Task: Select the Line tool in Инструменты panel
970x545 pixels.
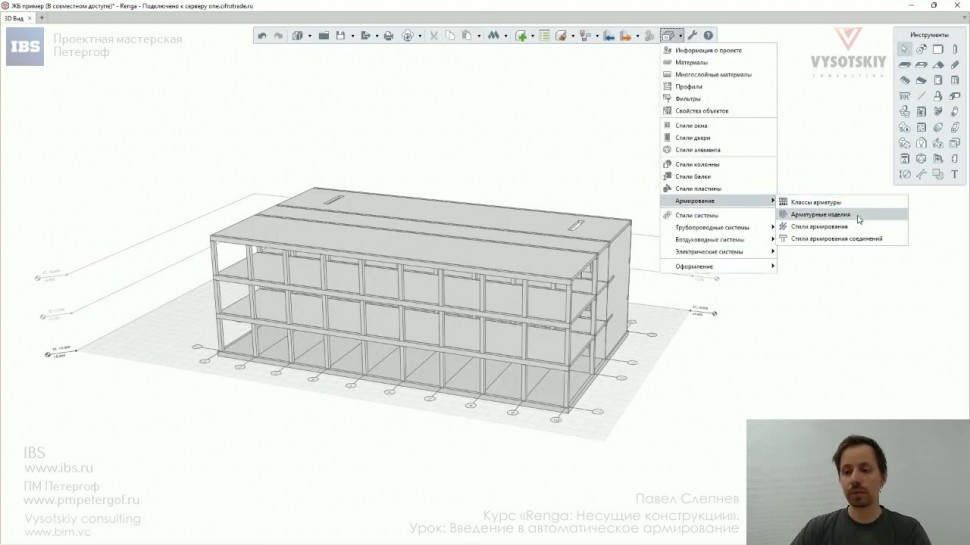Action: point(921,96)
